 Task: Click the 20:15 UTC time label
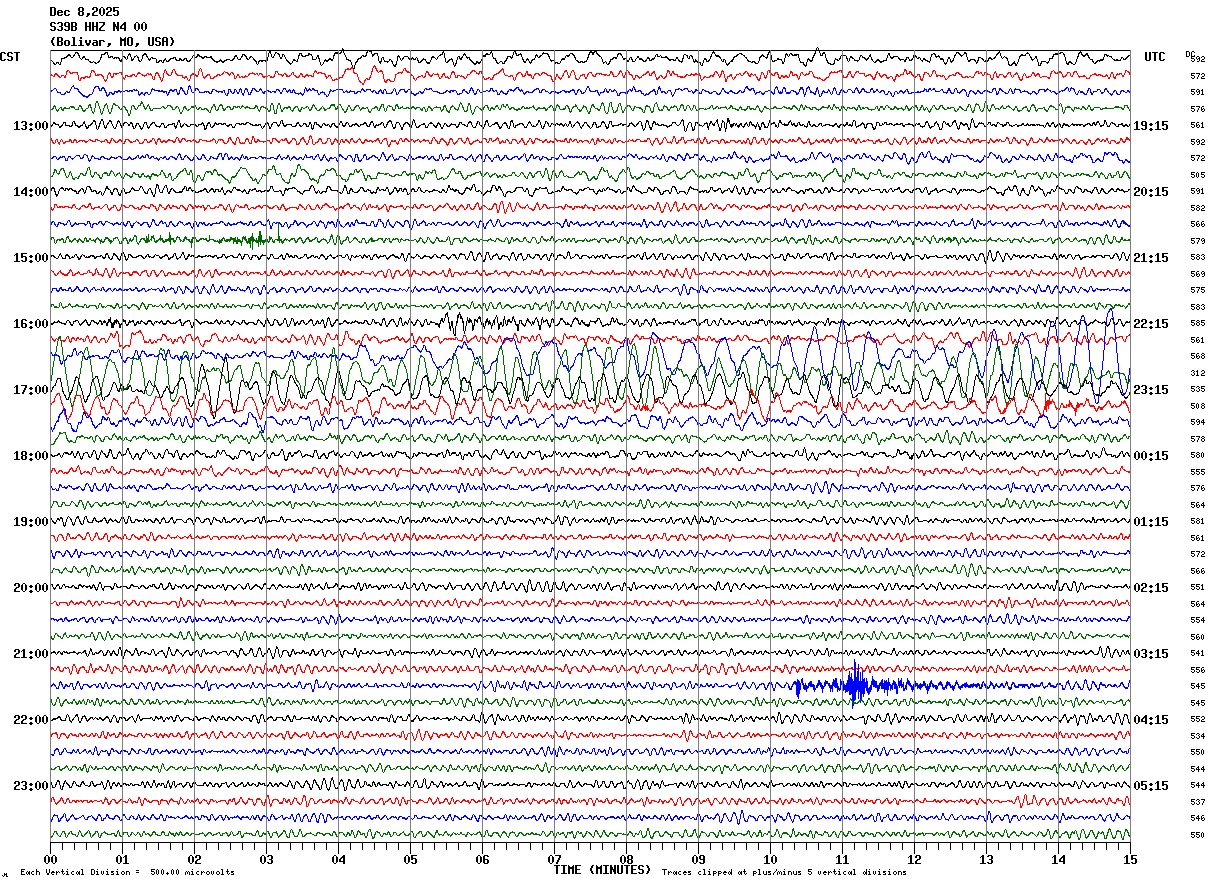(x=1151, y=192)
